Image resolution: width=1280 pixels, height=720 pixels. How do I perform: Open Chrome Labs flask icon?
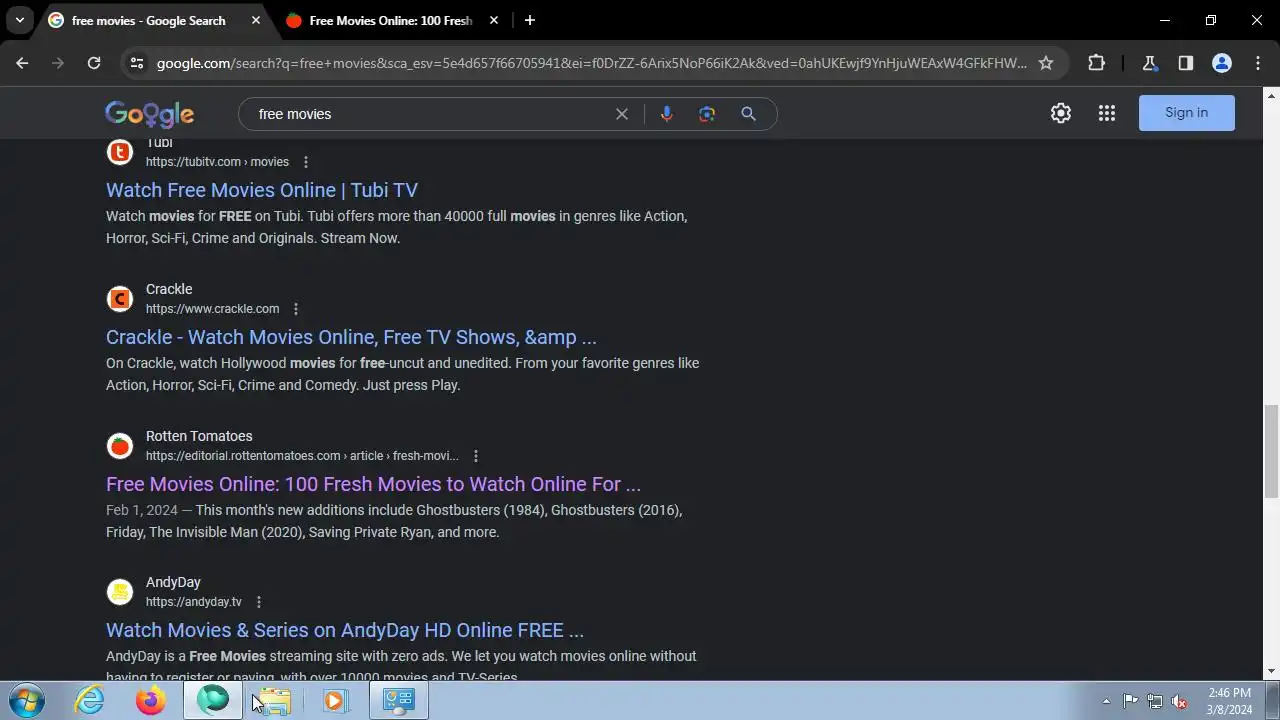click(x=1149, y=63)
